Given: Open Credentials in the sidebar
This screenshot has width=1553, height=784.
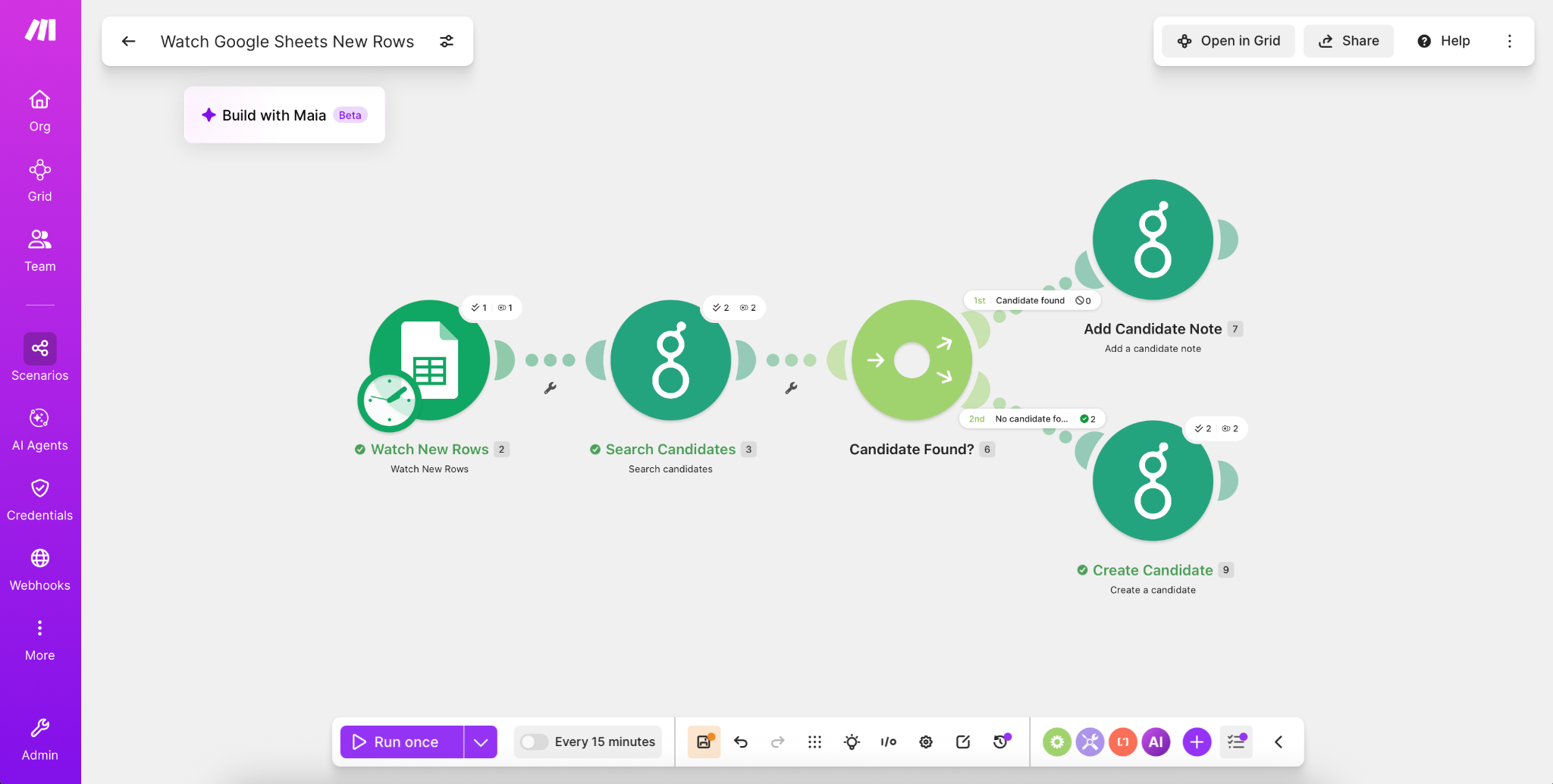Looking at the screenshot, I should pos(40,500).
